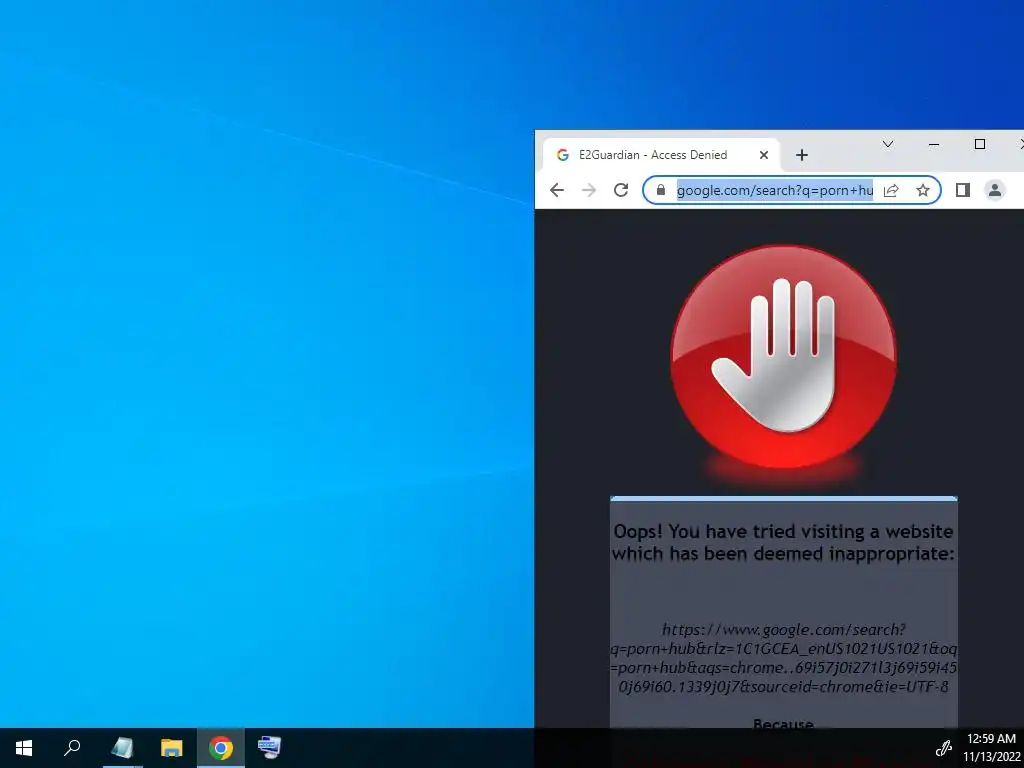Switch to Google Chrome on the taskbar

click(x=221, y=748)
